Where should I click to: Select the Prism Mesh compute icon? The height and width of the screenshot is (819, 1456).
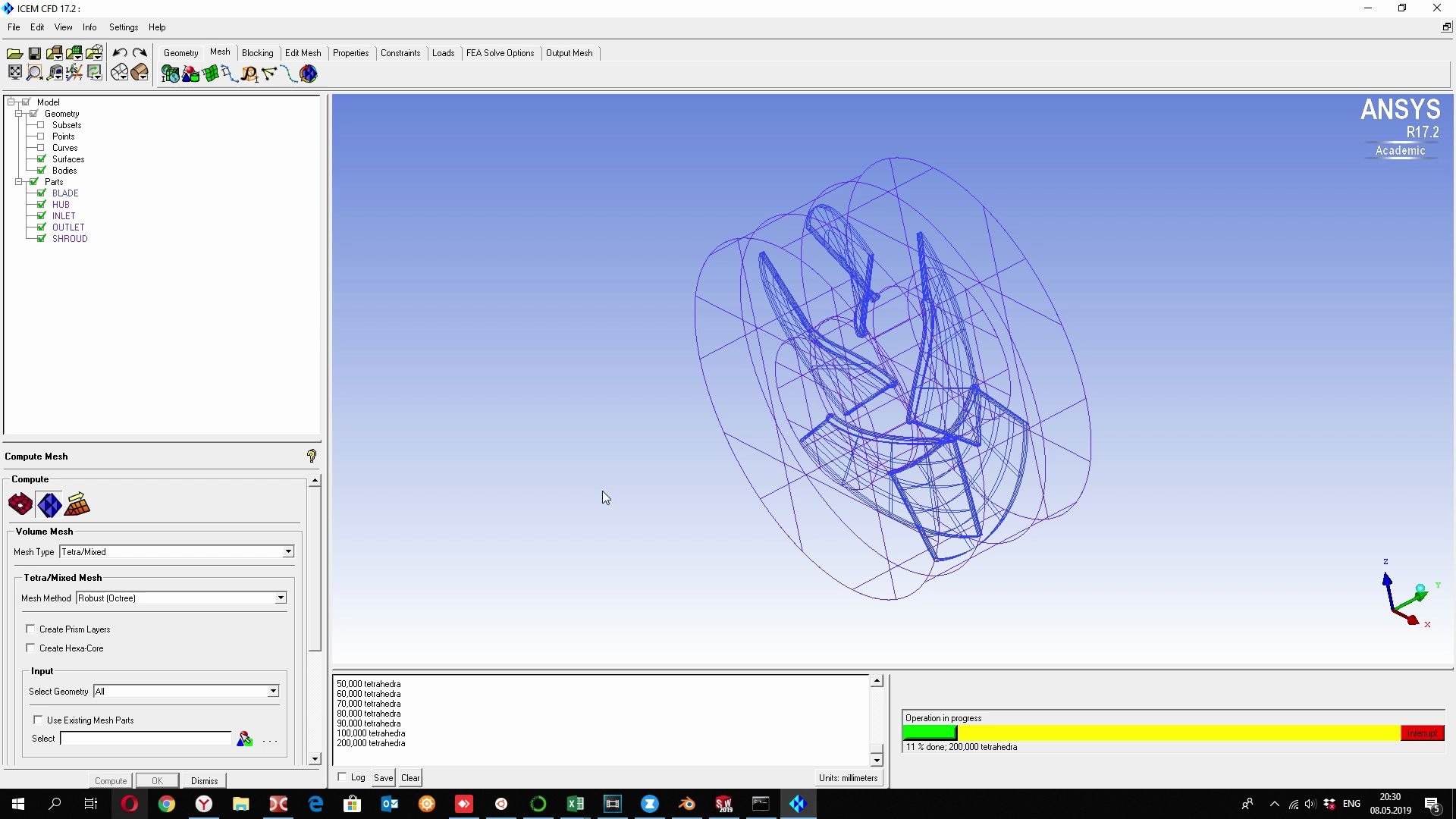point(77,504)
